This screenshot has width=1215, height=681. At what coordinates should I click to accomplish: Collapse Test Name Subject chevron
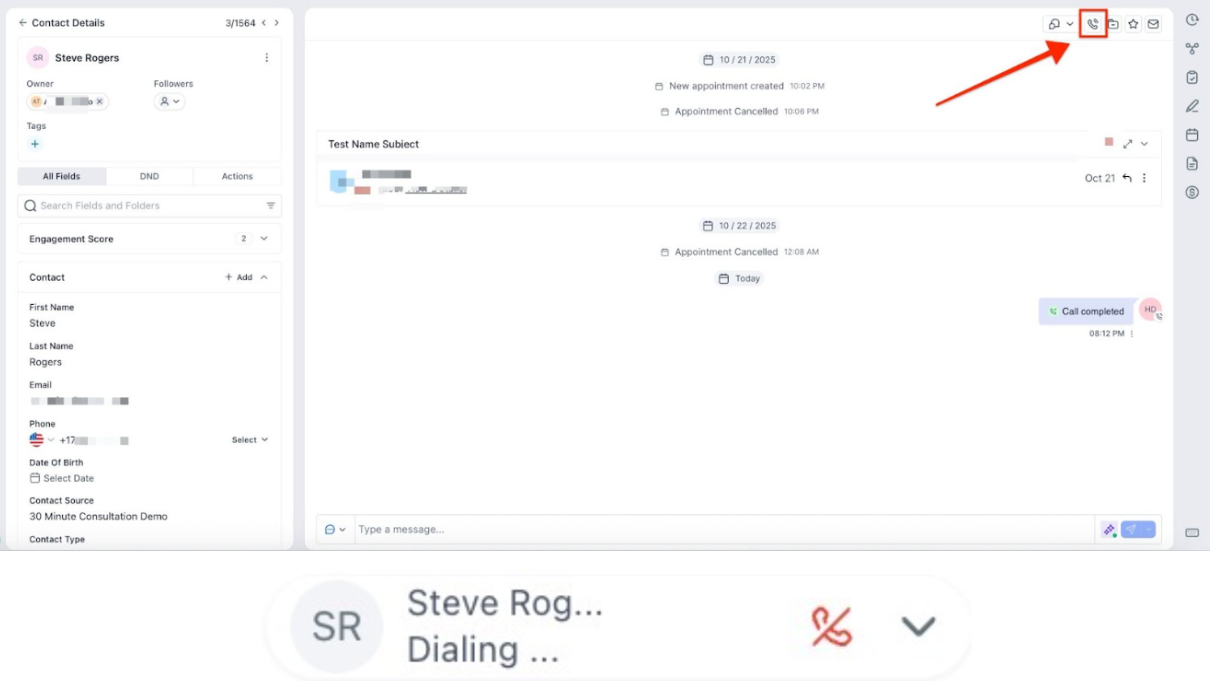pos(1145,144)
